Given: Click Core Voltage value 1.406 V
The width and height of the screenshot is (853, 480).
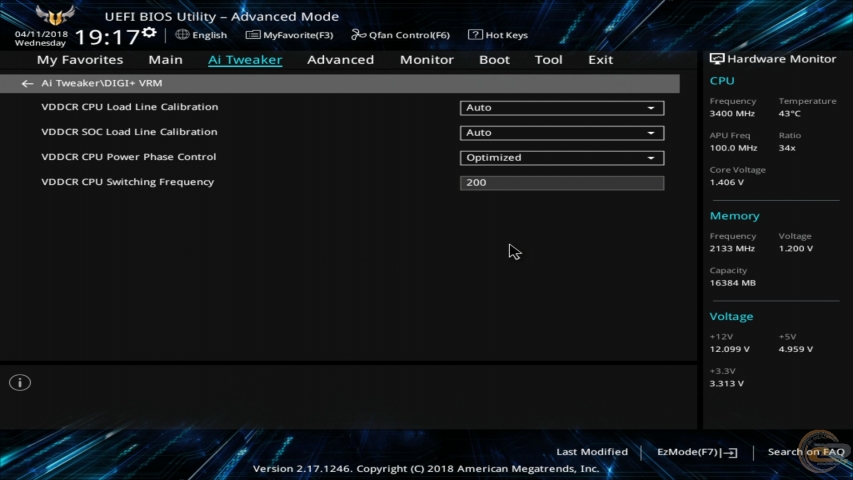Looking at the screenshot, I should (x=727, y=182).
